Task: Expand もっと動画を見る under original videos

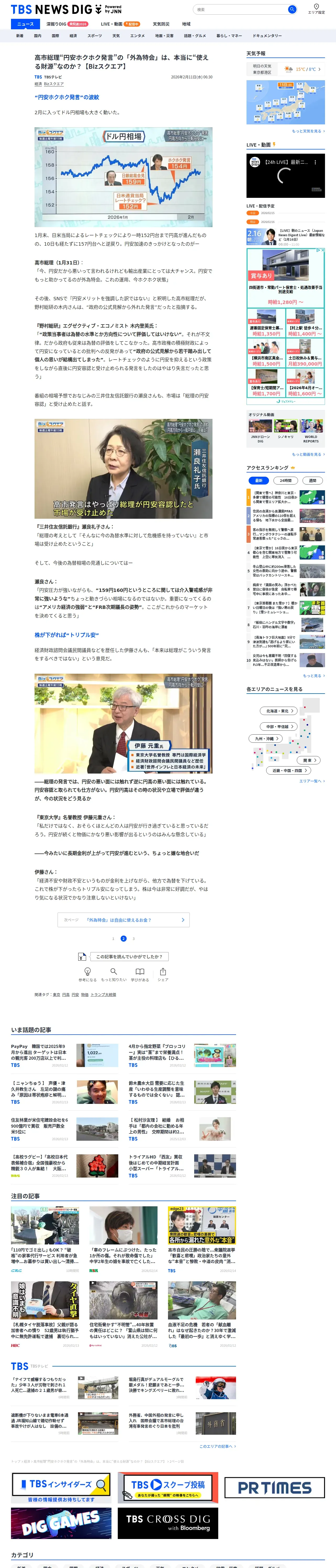Action: 308,454
